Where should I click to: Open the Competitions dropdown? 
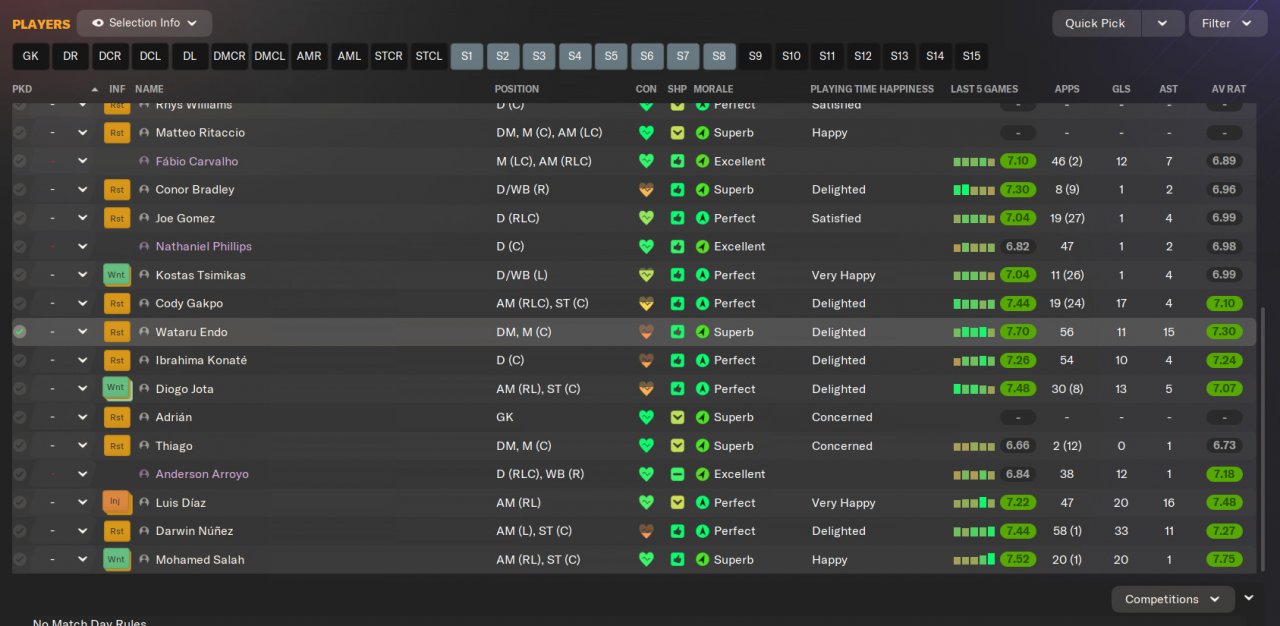click(1173, 599)
